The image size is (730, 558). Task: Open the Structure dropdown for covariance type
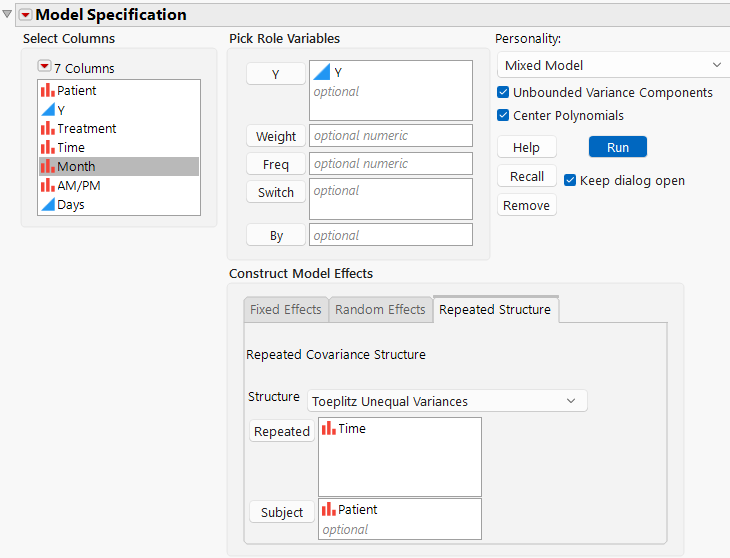point(446,401)
